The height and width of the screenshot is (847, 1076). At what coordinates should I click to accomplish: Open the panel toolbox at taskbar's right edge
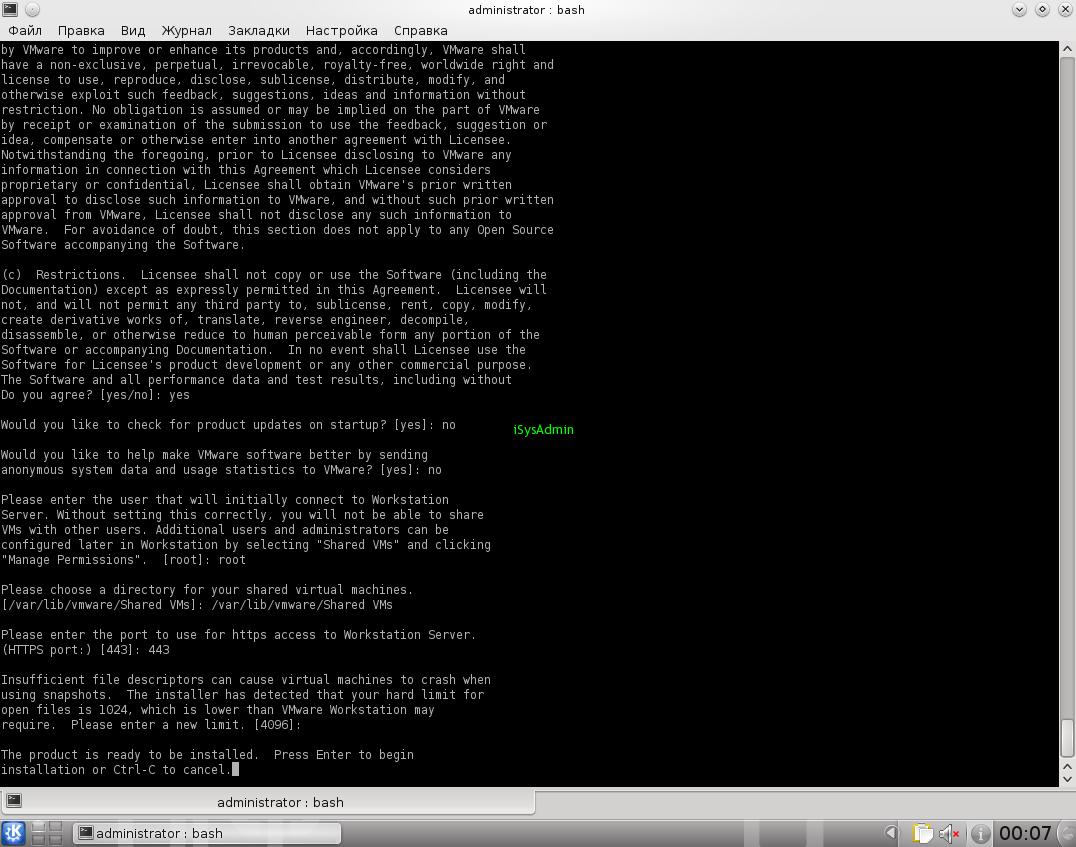coord(1068,833)
